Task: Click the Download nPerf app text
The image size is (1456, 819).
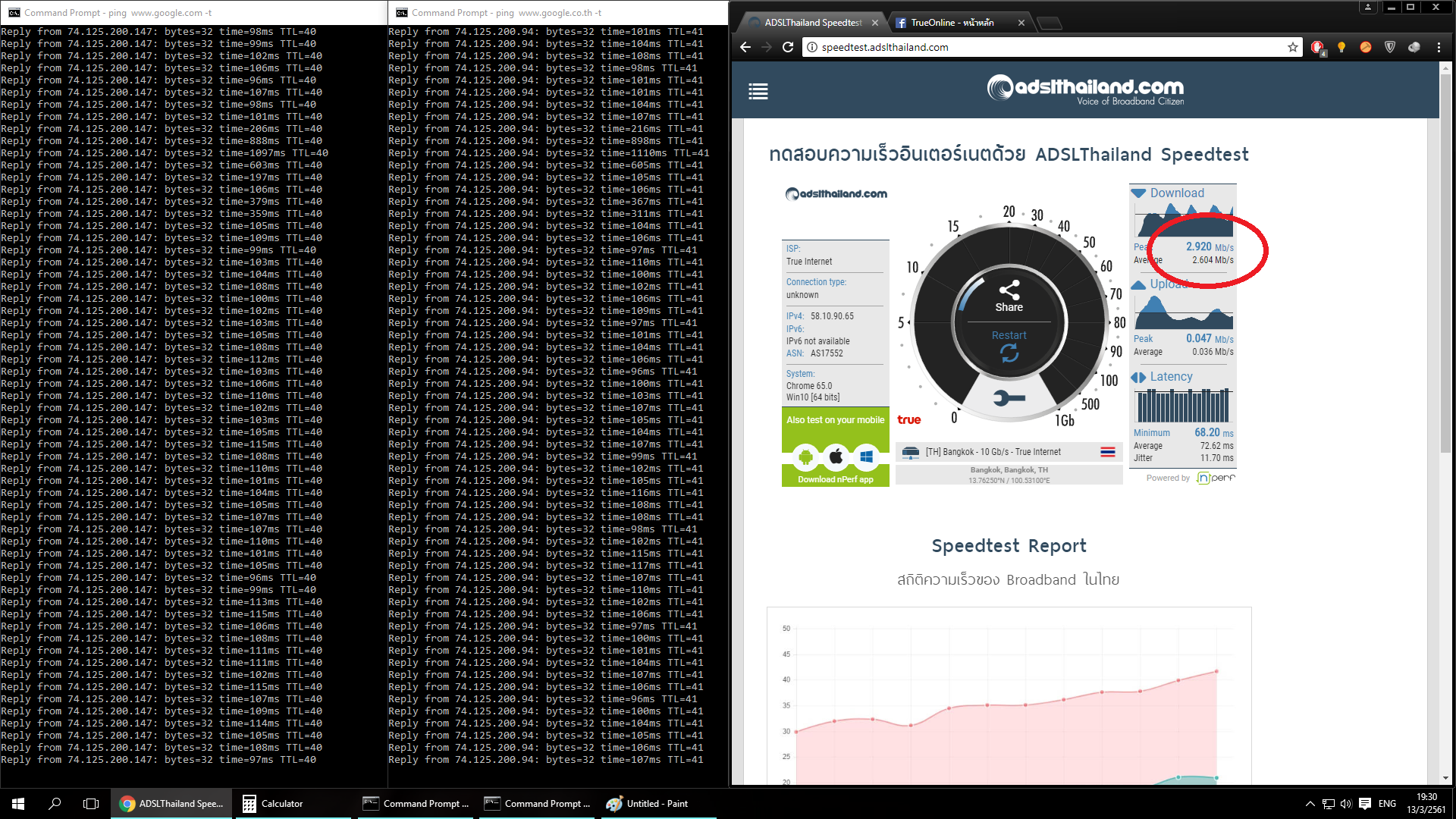Action: (x=835, y=479)
